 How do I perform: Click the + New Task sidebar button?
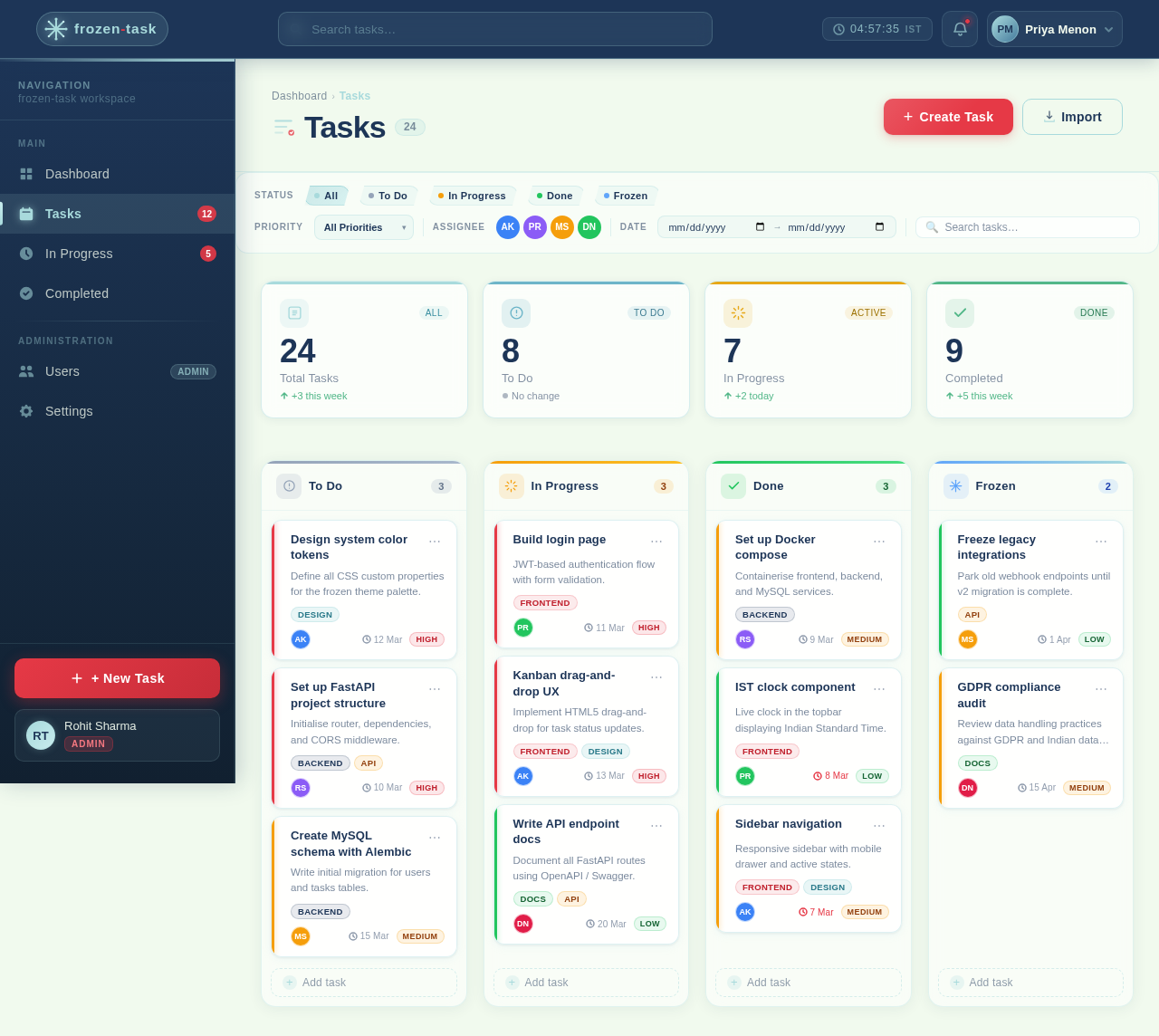point(117,678)
